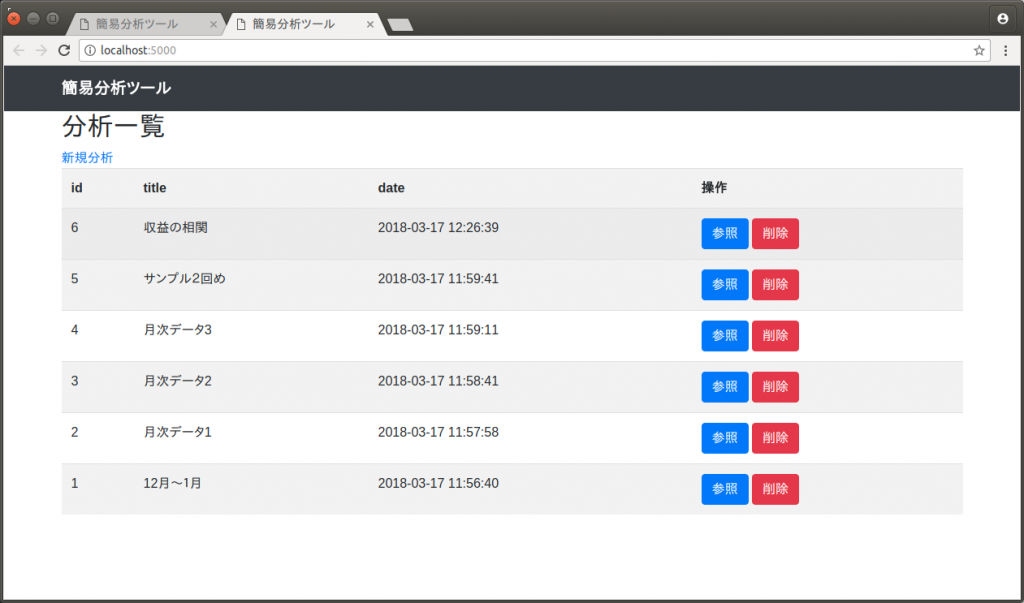Bookmark page with the star icon
This screenshot has width=1024, height=603.
[x=979, y=50]
